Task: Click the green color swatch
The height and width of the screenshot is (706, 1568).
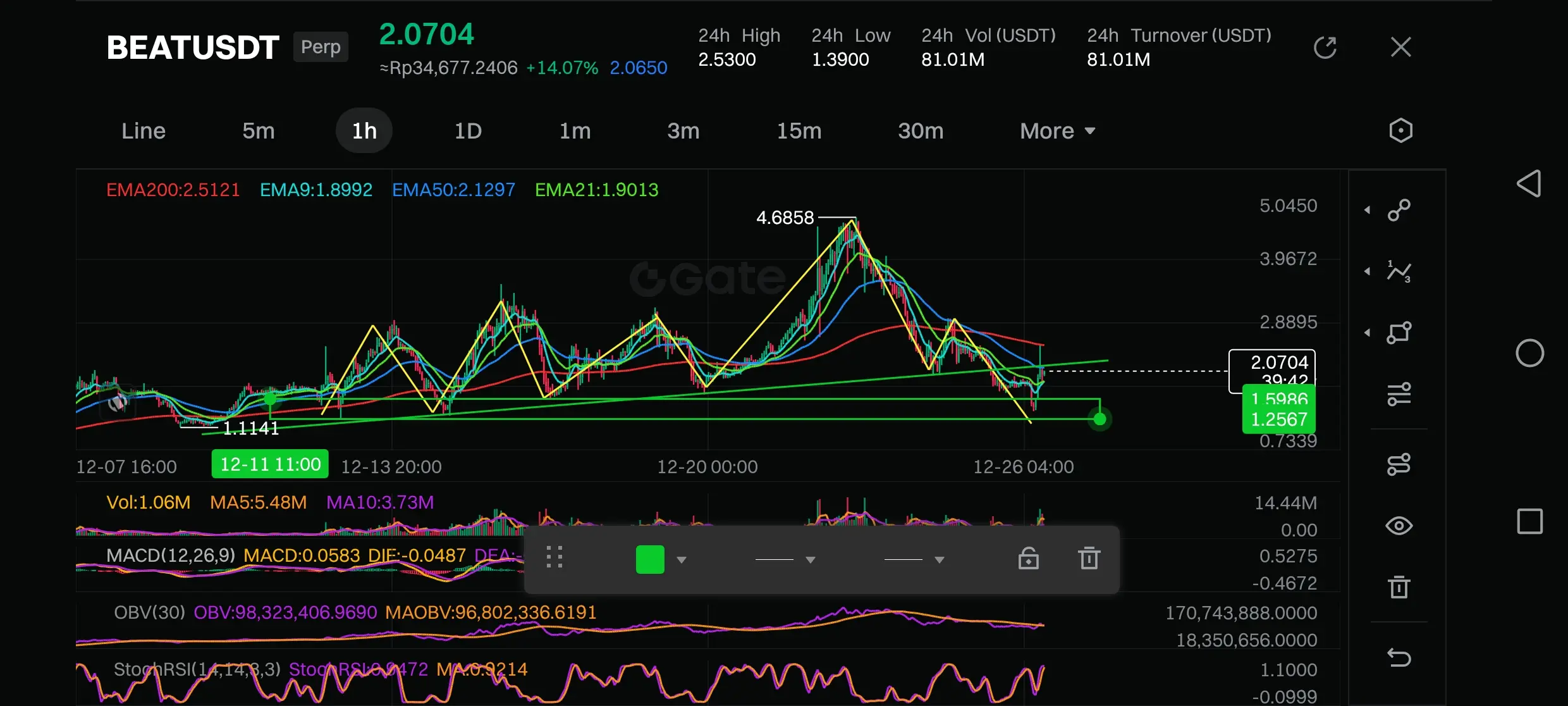Action: (x=650, y=560)
